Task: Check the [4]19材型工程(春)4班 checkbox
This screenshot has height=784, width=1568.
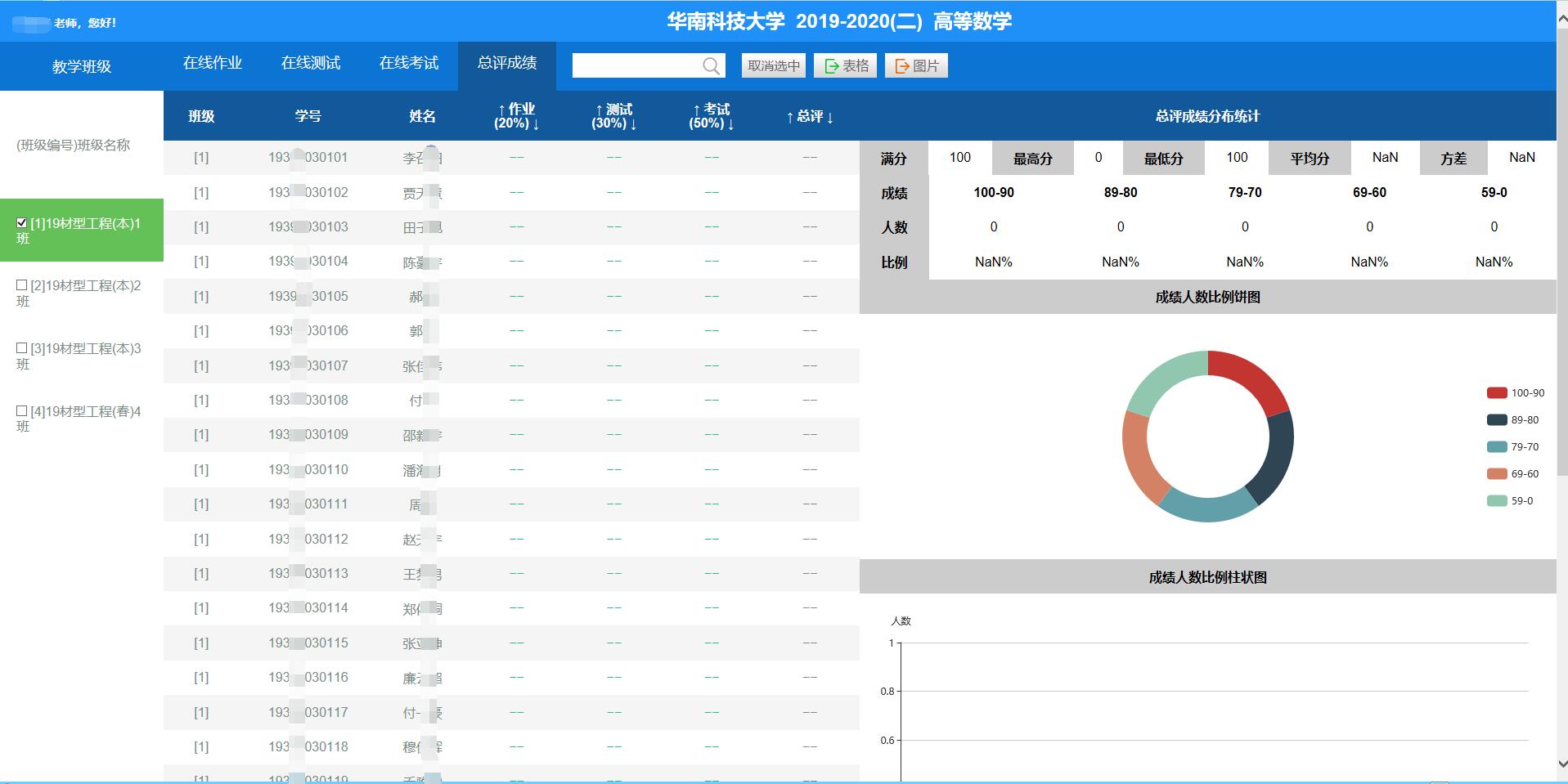Action: (x=22, y=411)
